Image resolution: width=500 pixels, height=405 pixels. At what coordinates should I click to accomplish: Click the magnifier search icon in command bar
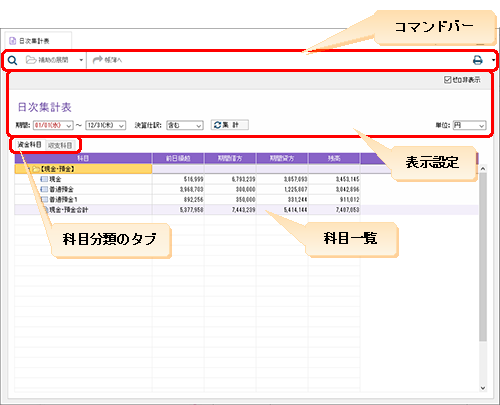[12, 60]
